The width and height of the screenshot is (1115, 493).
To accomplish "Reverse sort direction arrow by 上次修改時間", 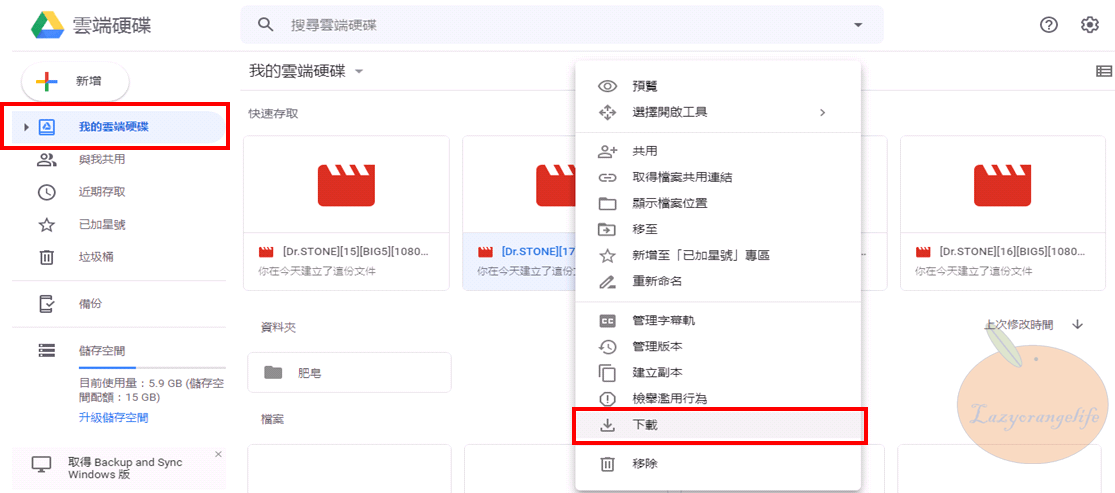I will [1078, 324].
